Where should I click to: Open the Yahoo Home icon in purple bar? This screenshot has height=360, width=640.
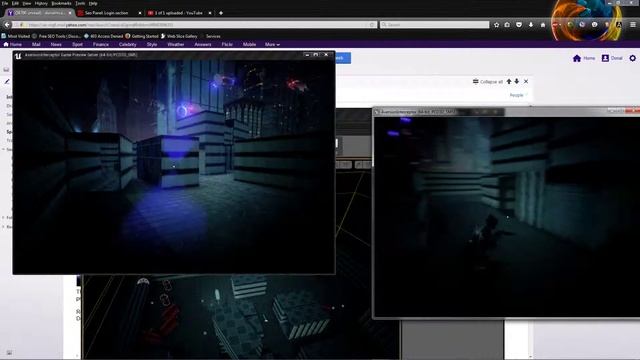6,44
